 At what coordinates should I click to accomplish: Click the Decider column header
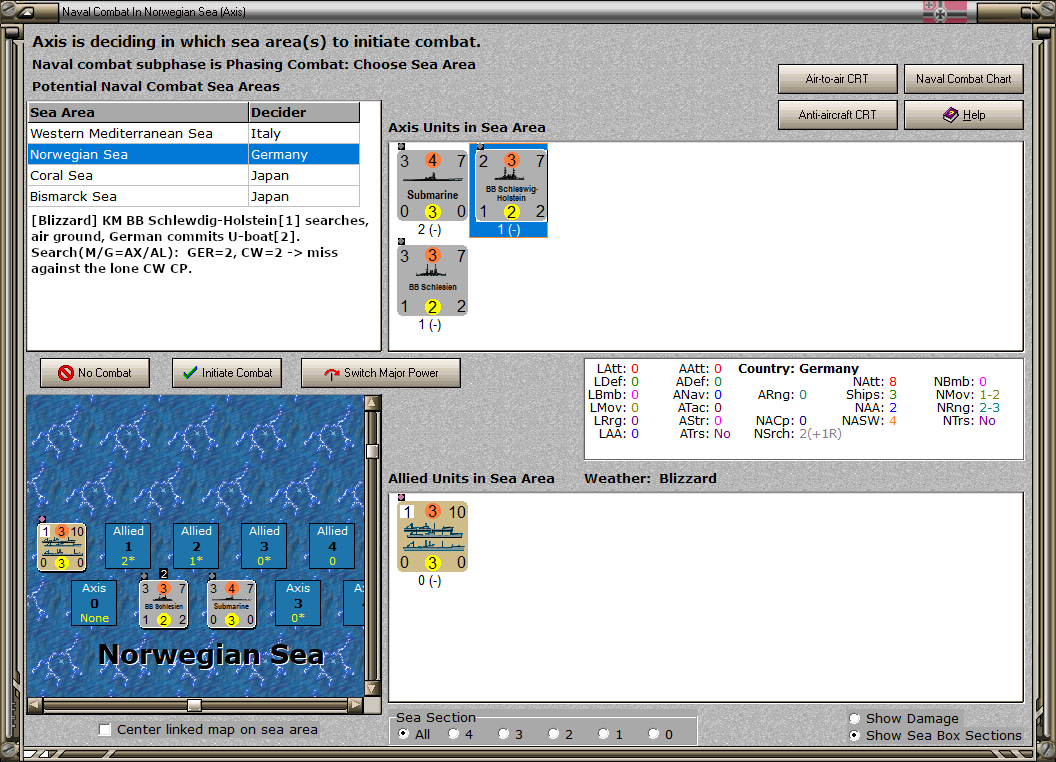pos(304,113)
